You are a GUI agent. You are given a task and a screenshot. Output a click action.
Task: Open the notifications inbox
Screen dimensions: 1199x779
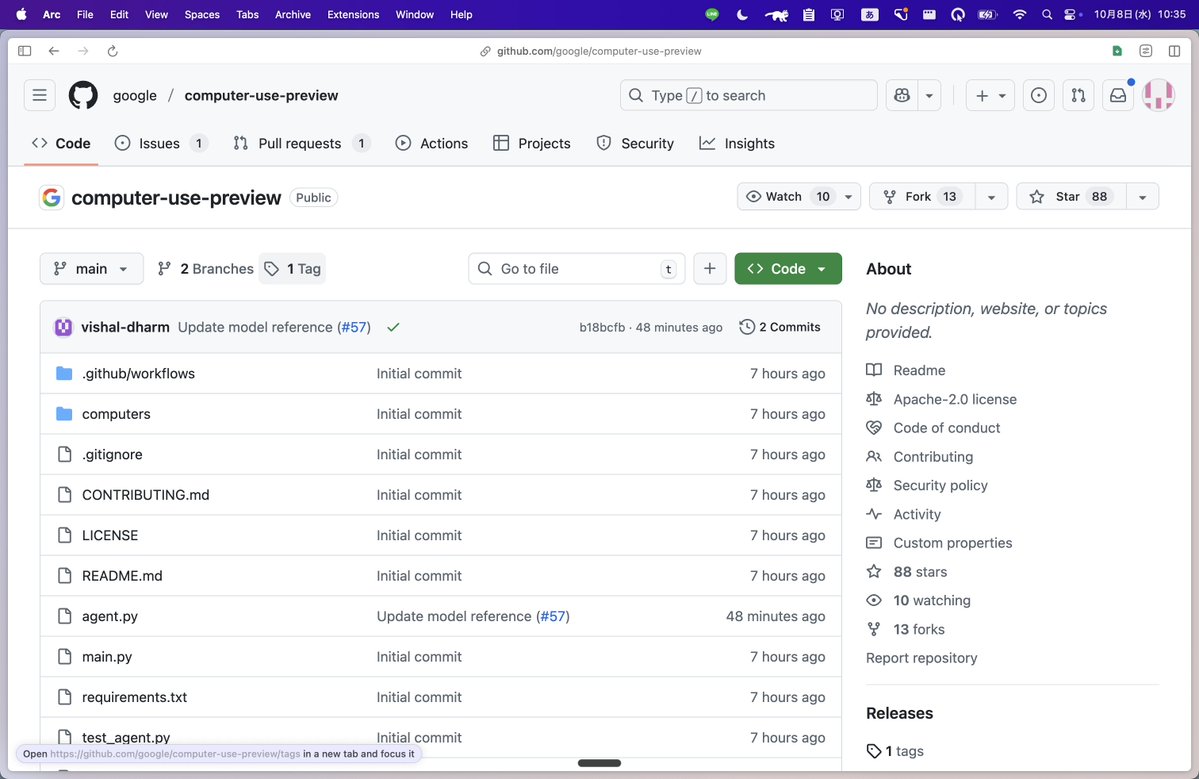coord(1118,96)
